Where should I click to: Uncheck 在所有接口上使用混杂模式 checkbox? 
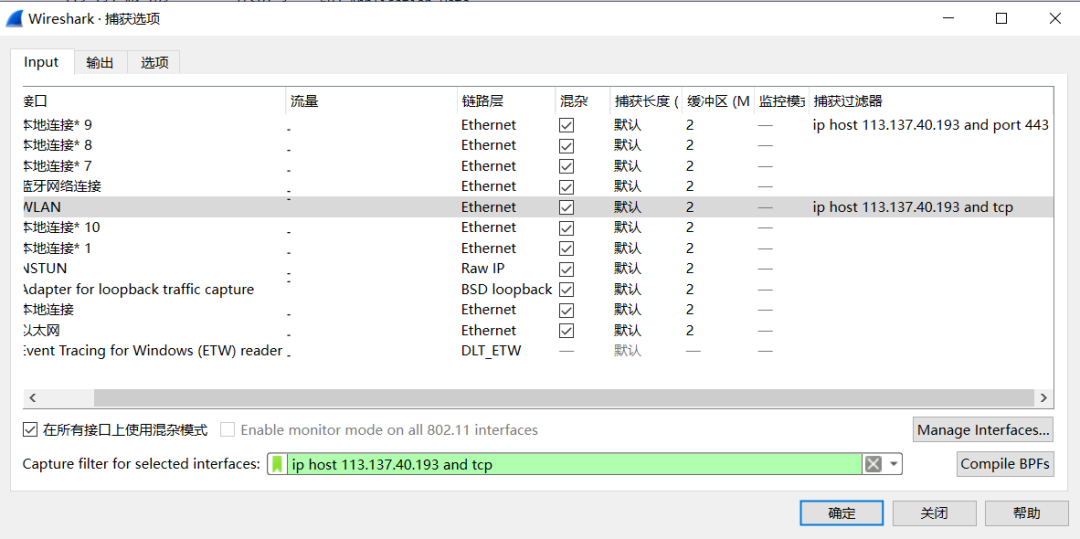pos(30,430)
